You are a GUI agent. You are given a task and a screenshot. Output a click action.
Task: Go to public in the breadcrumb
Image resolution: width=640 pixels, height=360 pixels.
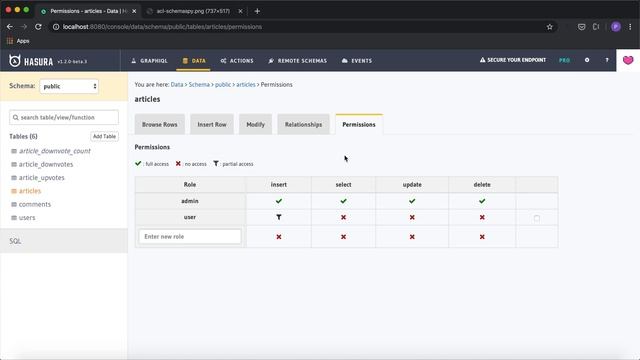coord(223,84)
